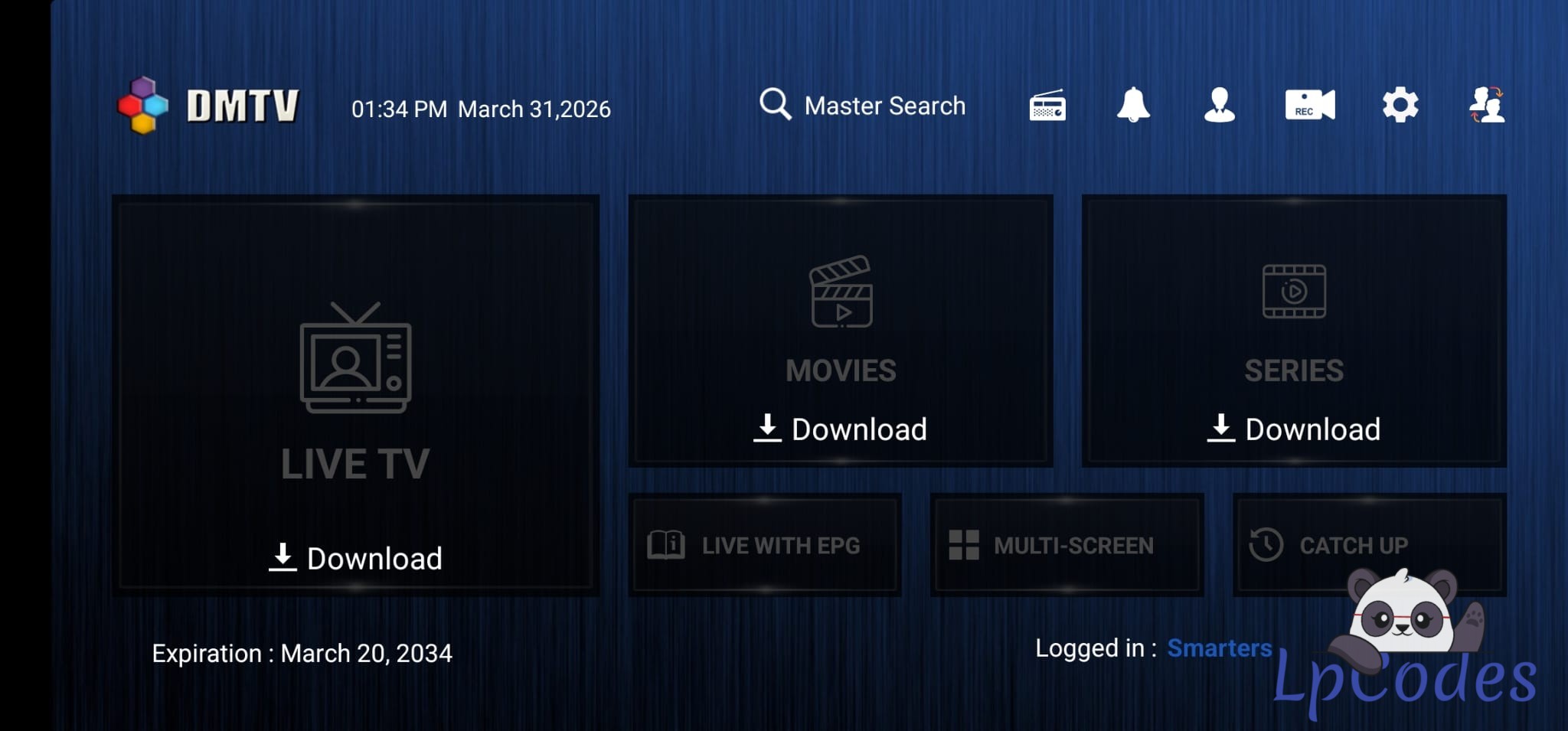Open settings gear icon

coord(1400,105)
